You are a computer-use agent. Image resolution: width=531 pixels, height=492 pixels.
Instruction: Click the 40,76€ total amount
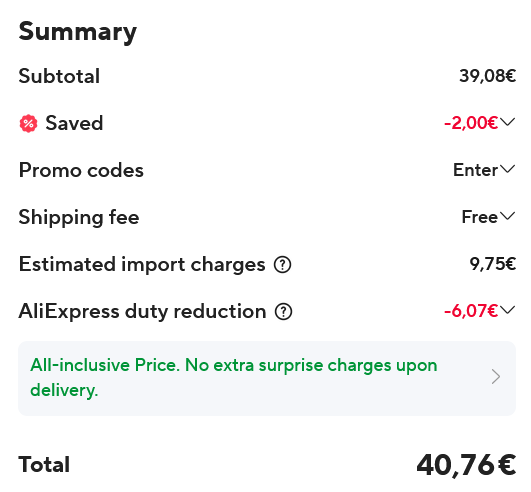click(466, 465)
